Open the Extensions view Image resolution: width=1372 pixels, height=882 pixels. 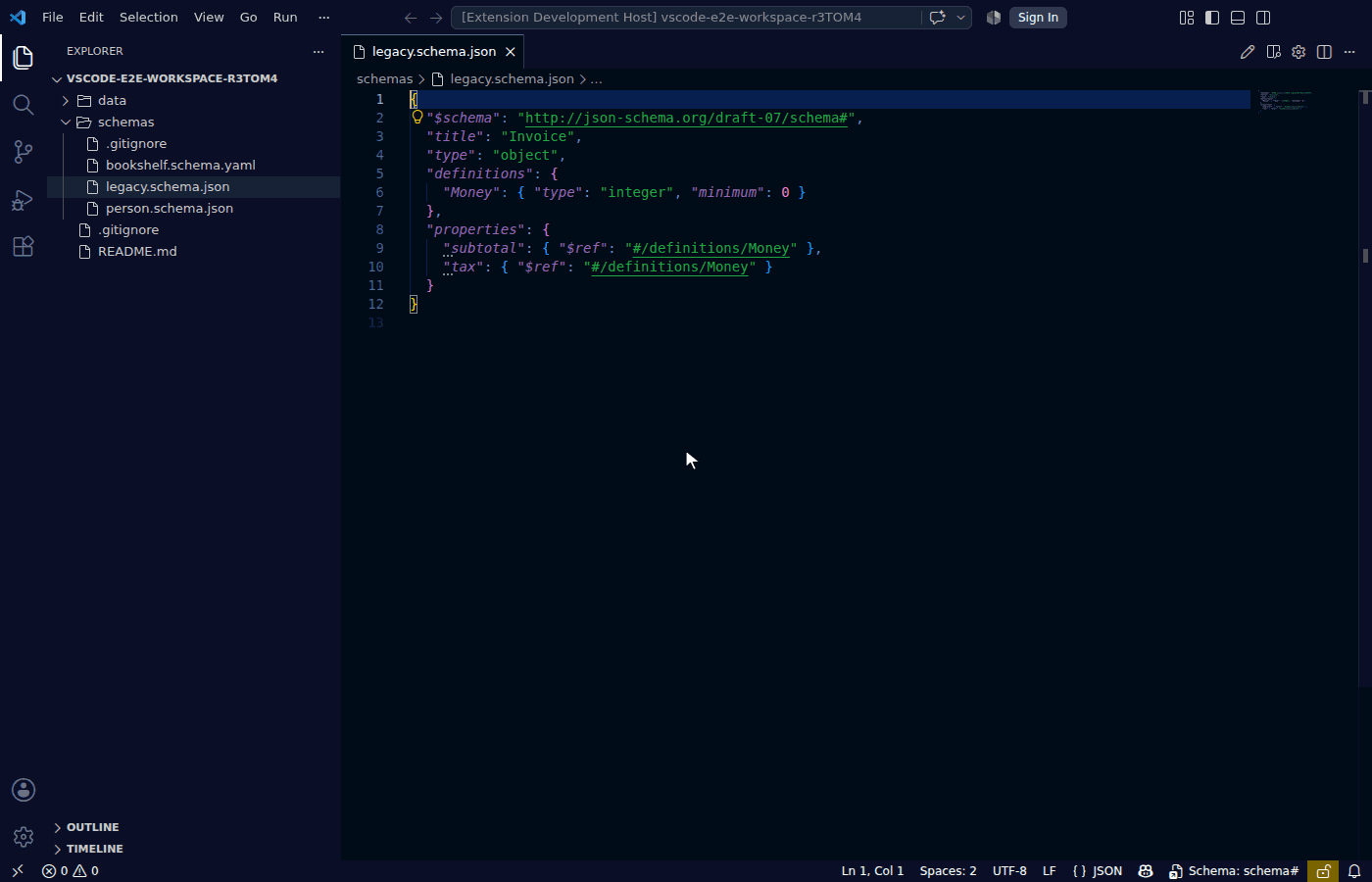tap(24, 246)
